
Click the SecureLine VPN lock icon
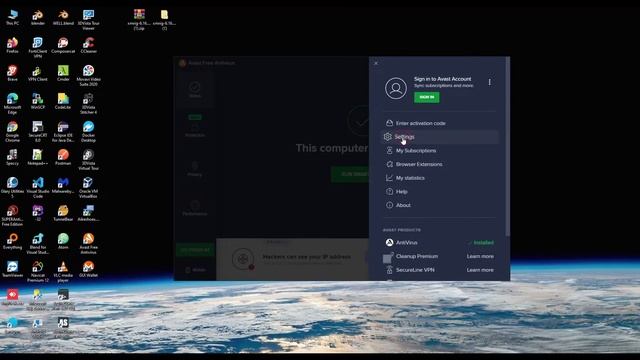coord(389,270)
